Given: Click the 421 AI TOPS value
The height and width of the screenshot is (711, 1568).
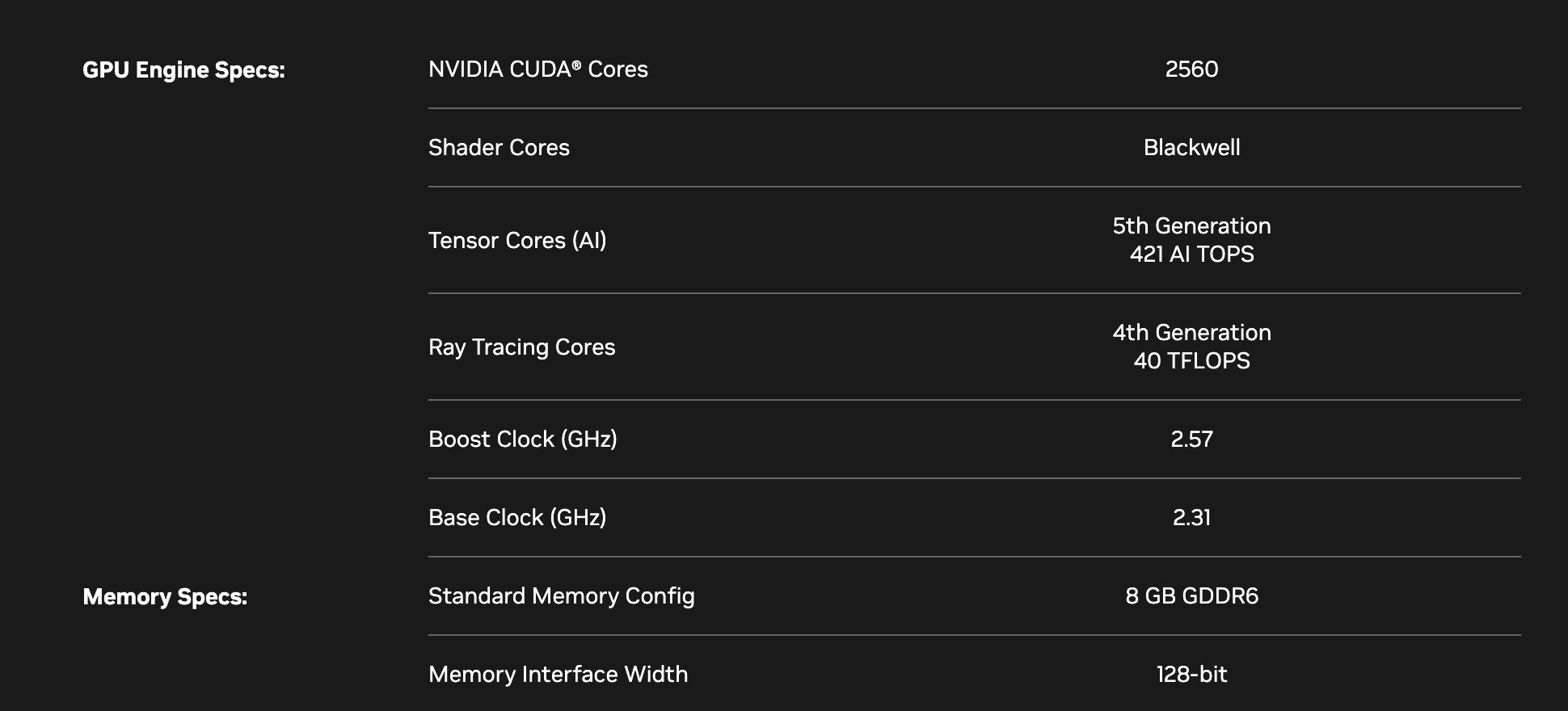Looking at the screenshot, I should tap(1191, 255).
